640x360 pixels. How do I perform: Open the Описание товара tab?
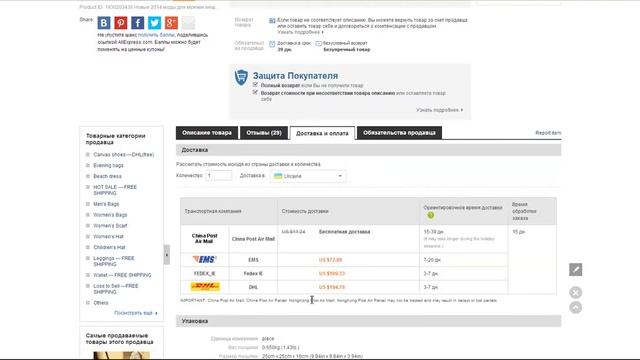pyautogui.click(x=207, y=133)
